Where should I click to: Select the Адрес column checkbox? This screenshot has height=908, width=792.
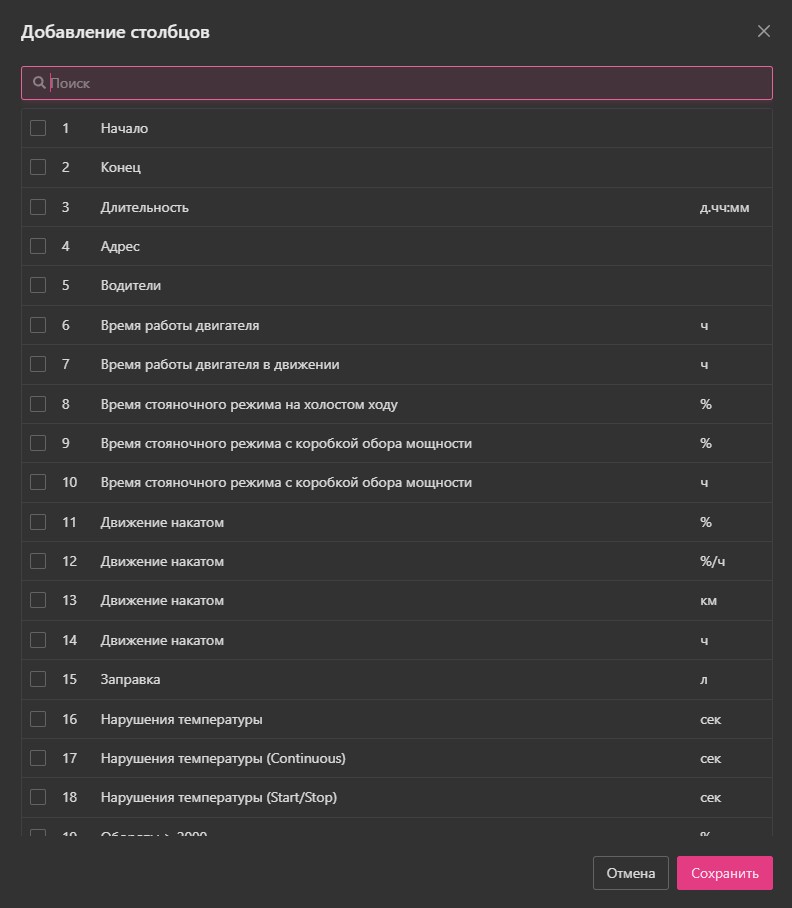[38, 246]
